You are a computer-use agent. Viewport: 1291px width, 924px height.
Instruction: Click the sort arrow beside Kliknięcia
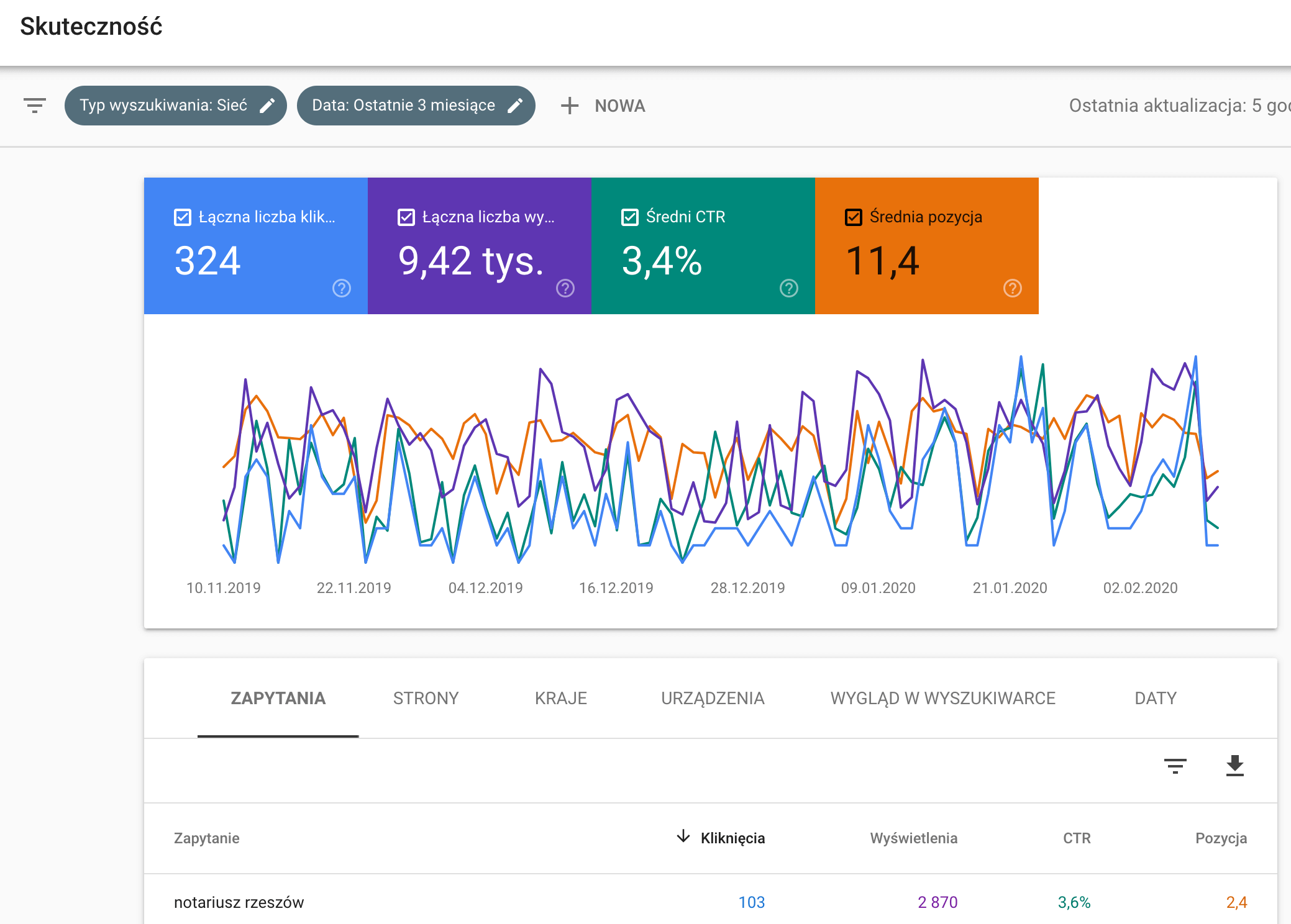coord(683,836)
